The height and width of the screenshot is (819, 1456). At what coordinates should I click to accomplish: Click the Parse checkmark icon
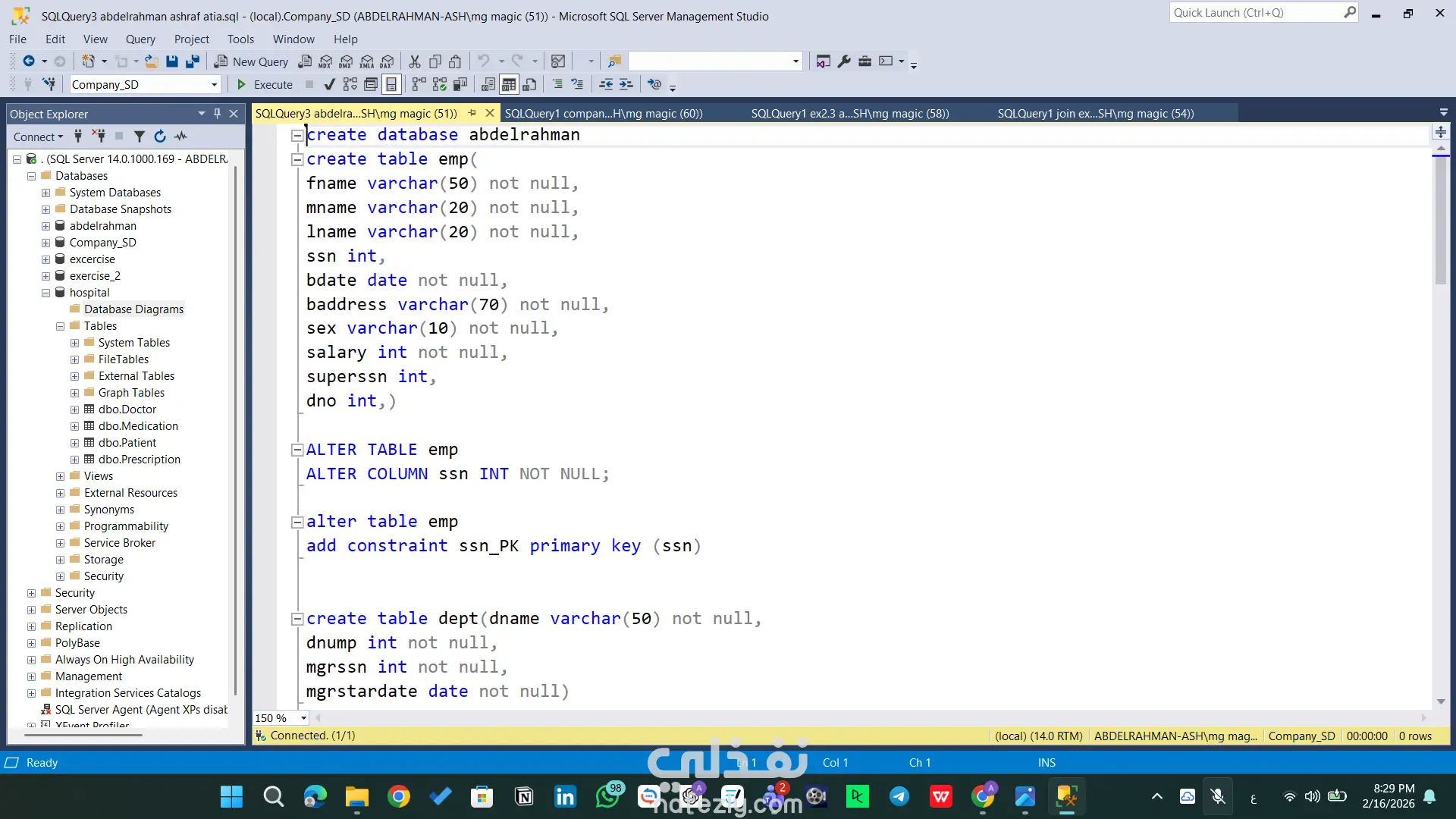coord(329,84)
